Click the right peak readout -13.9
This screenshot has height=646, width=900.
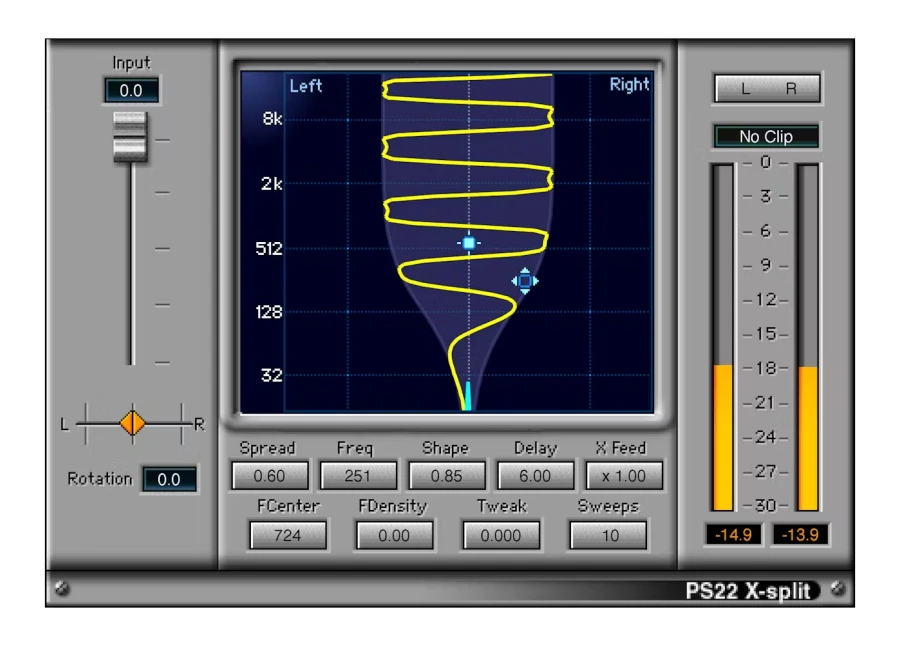800,535
